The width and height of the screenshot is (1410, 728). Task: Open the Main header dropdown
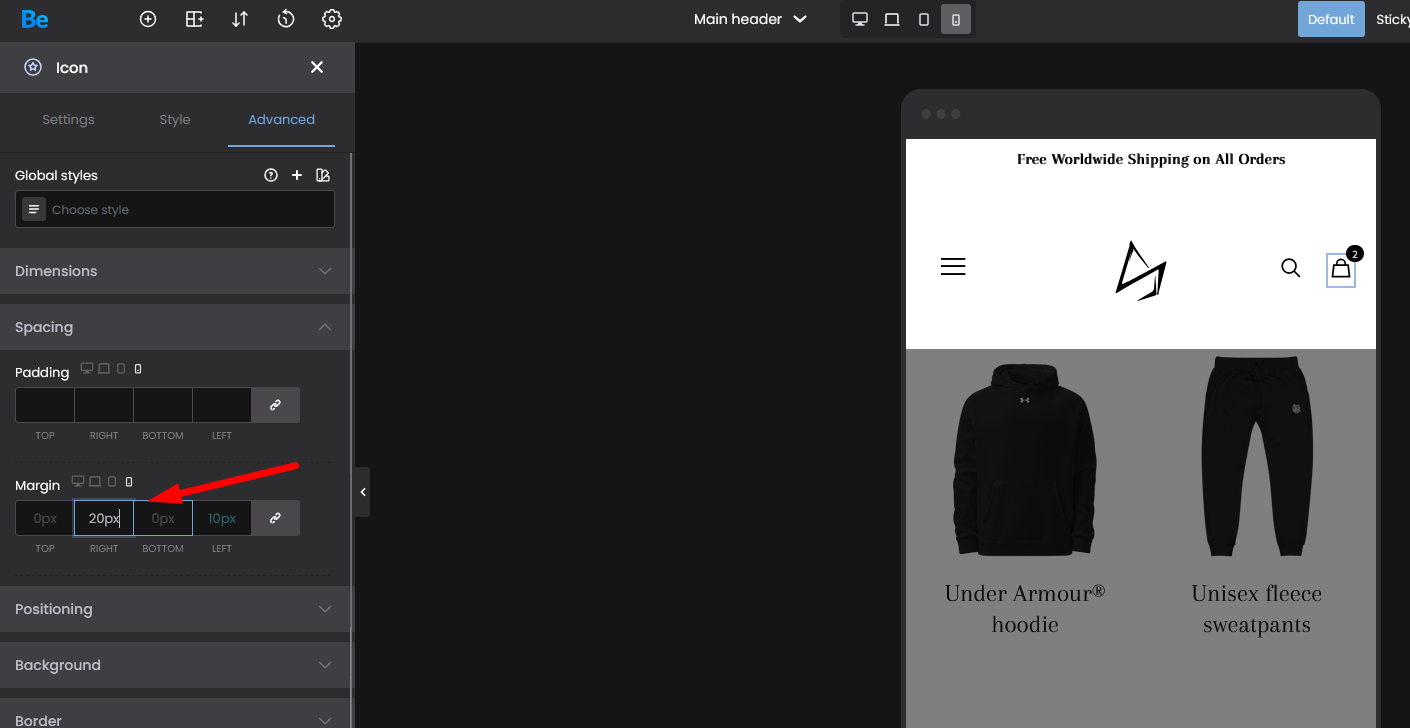pos(750,19)
